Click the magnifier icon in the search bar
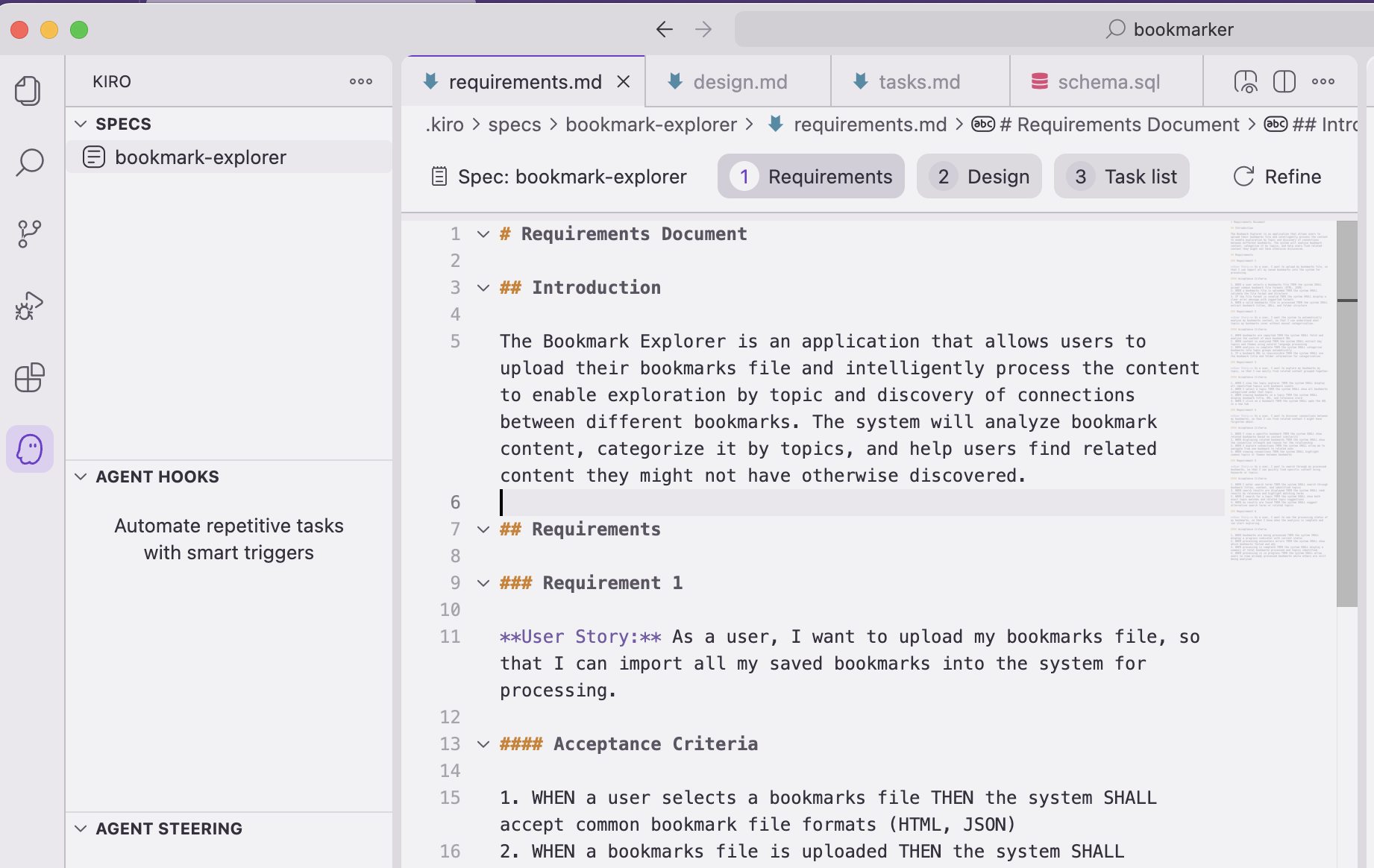This screenshot has width=1374, height=868. 1115,29
